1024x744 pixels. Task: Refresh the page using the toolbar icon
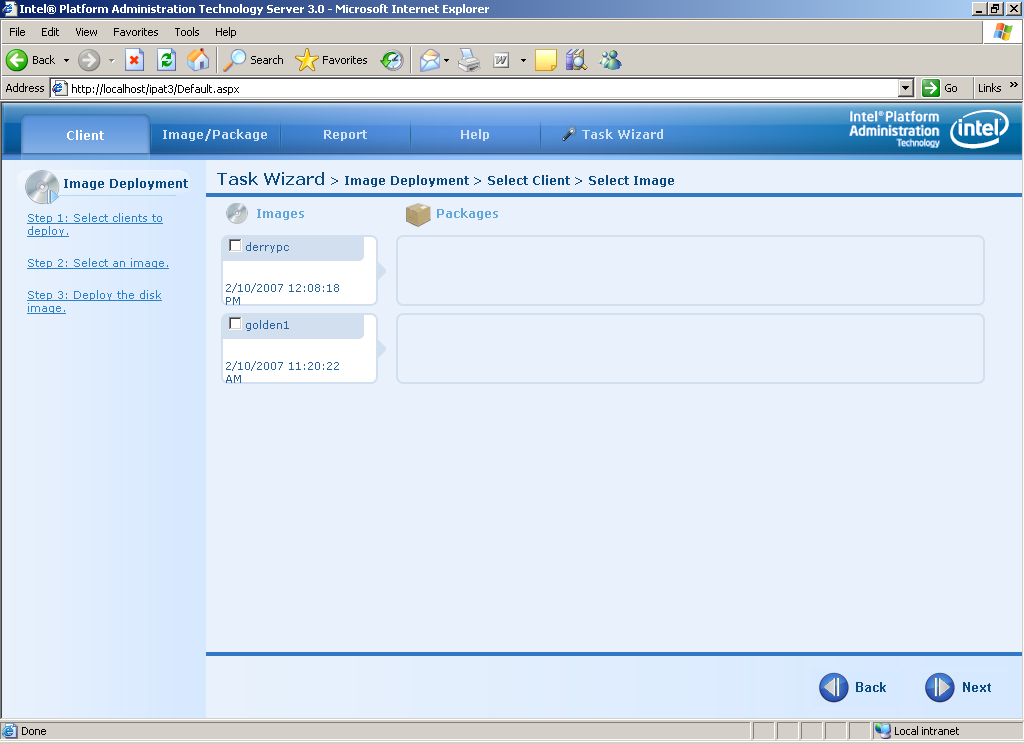point(167,60)
